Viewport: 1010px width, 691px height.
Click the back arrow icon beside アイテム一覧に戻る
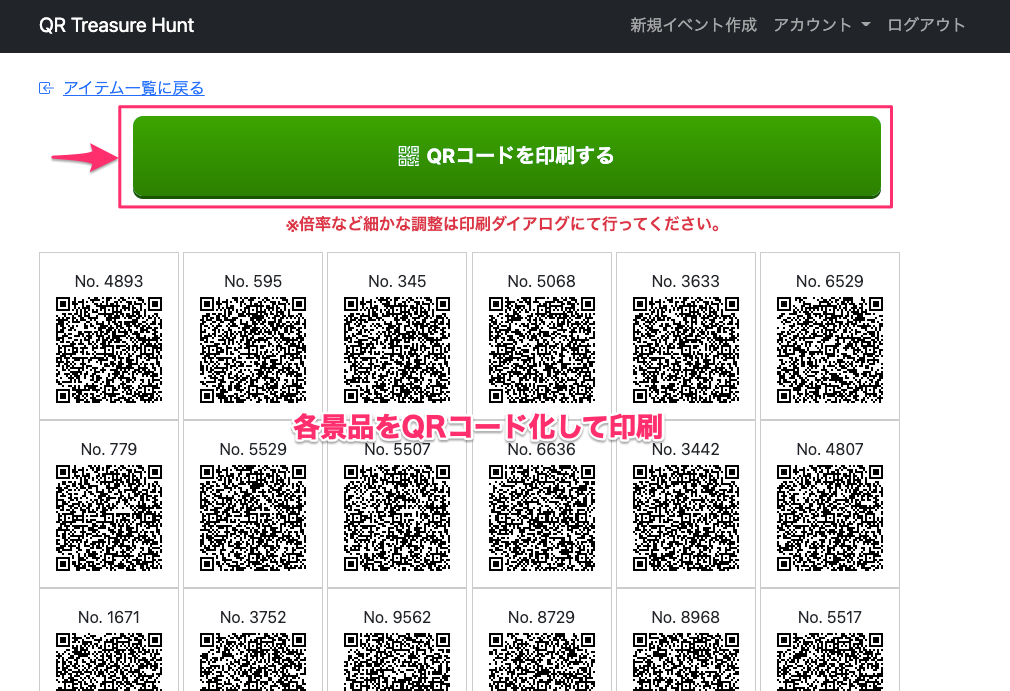(45, 88)
